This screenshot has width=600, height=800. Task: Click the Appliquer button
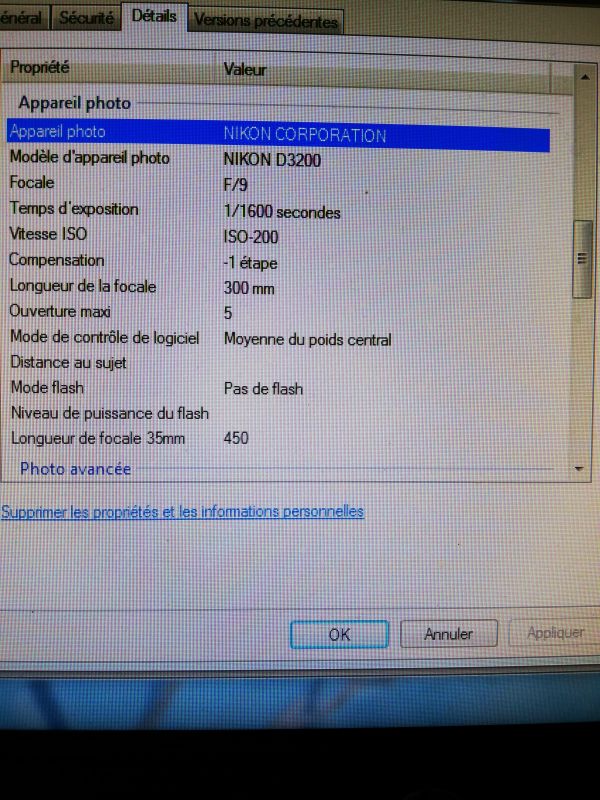[x=555, y=633]
